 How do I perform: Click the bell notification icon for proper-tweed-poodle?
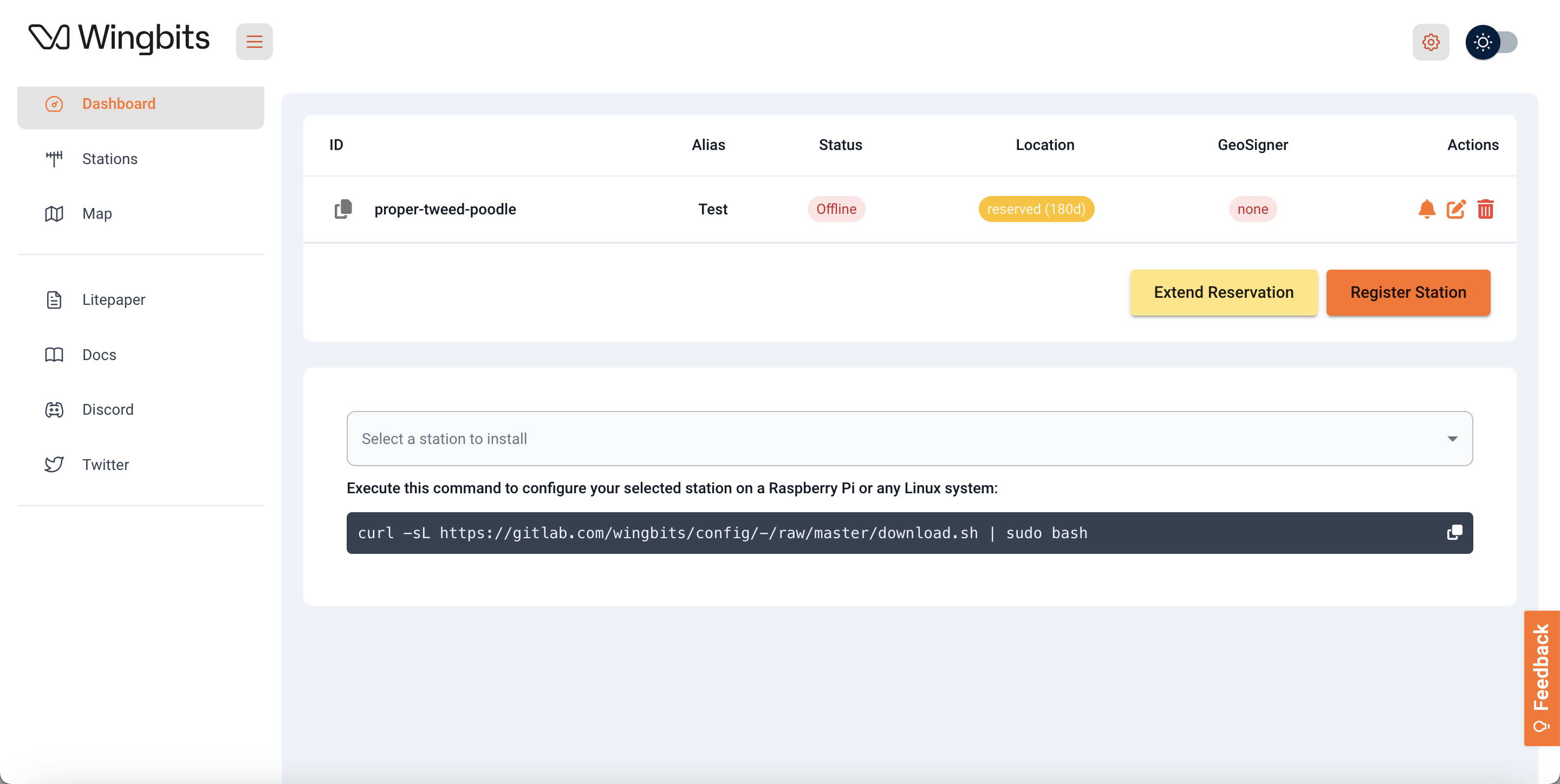click(x=1427, y=209)
